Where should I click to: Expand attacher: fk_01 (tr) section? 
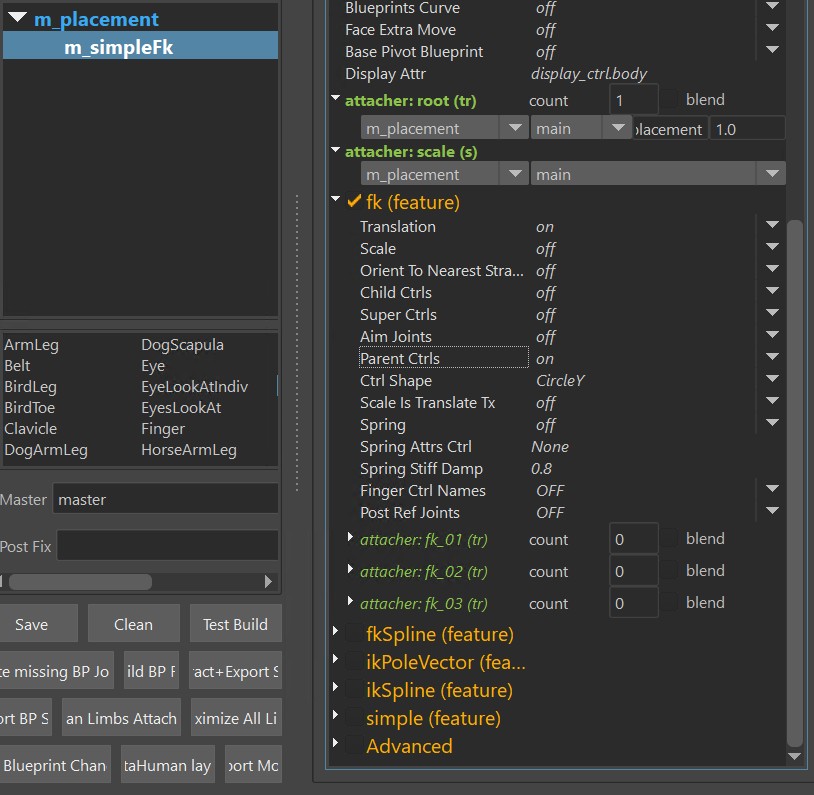tap(350, 537)
